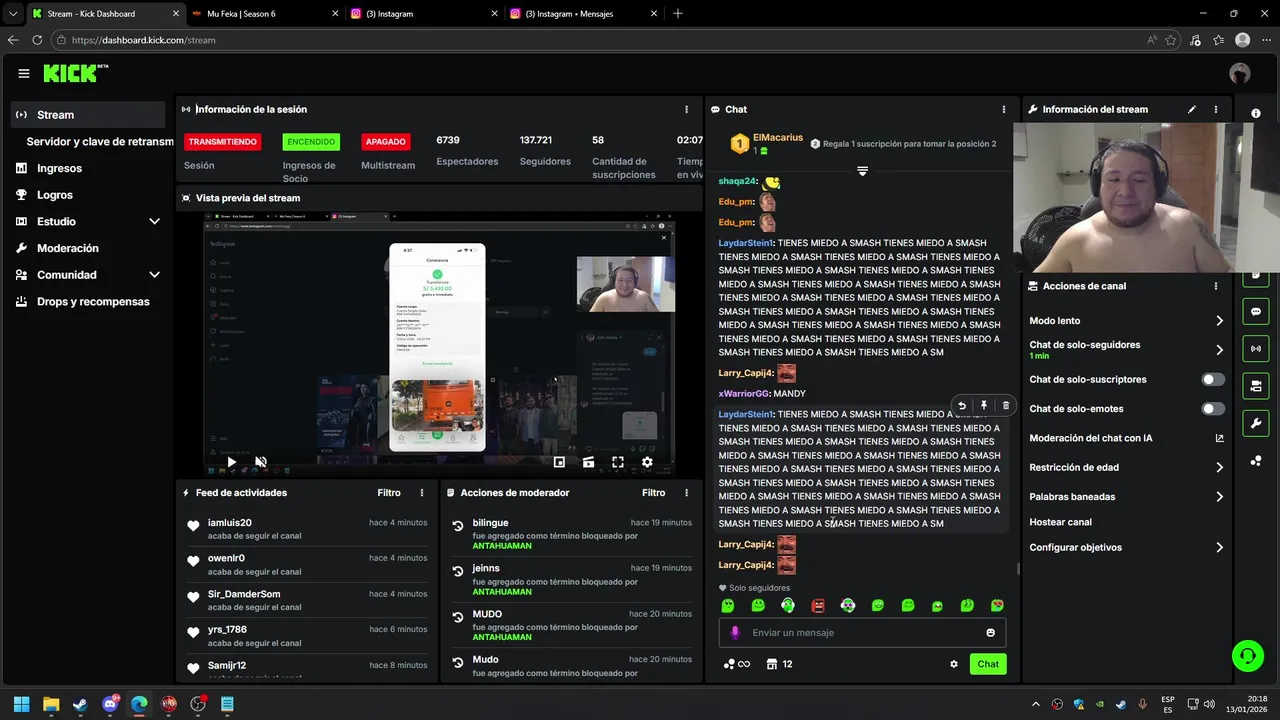Open session information three-dot menu
The height and width of the screenshot is (720, 1280).
686,109
